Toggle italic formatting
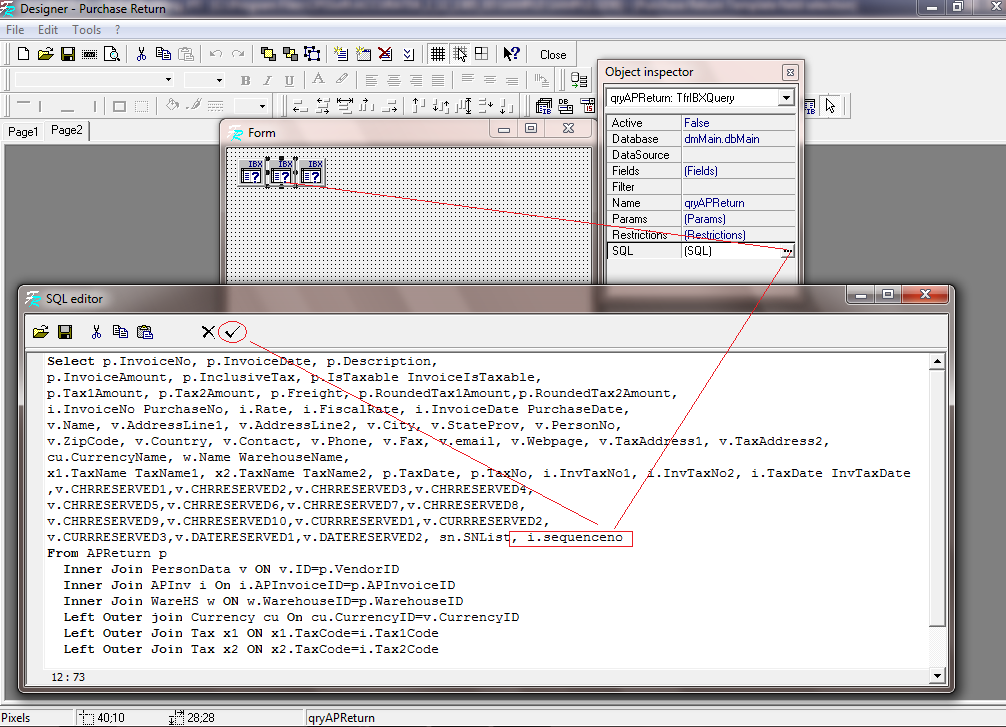 pos(267,79)
